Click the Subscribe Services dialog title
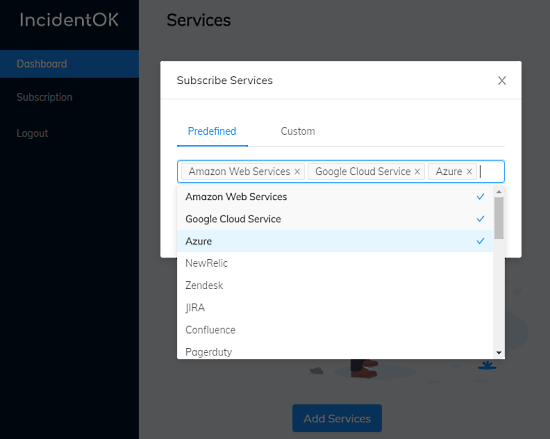The width and height of the screenshot is (550, 439). click(225, 80)
